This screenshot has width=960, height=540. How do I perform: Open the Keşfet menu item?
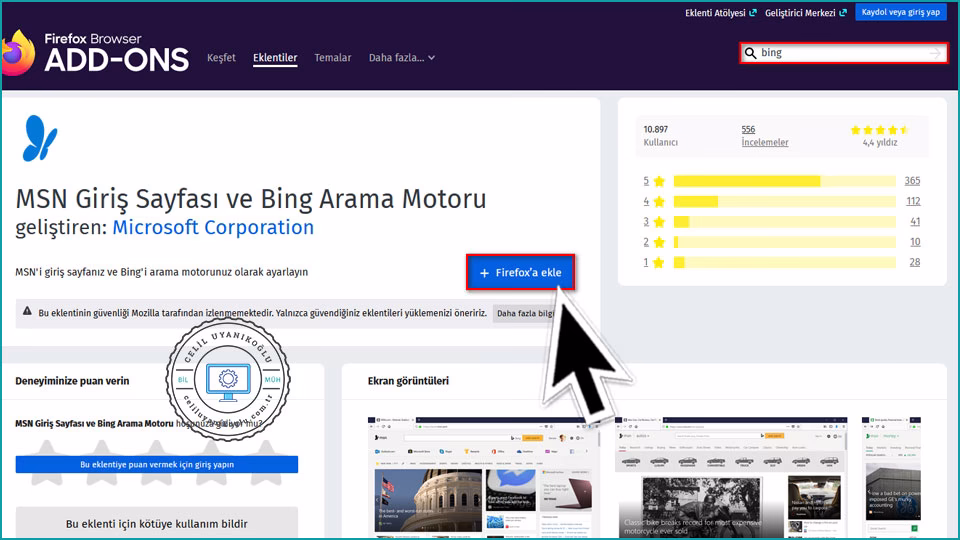[x=221, y=58]
